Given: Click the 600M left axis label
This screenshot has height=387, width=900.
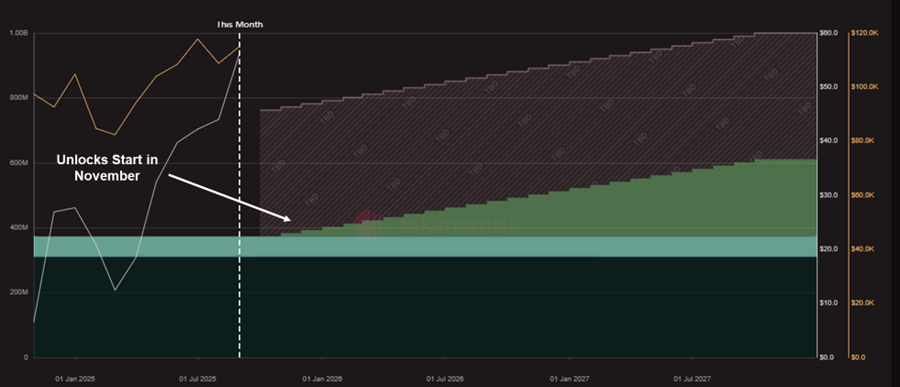Looking at the screenshot, I should click(18, 163).
